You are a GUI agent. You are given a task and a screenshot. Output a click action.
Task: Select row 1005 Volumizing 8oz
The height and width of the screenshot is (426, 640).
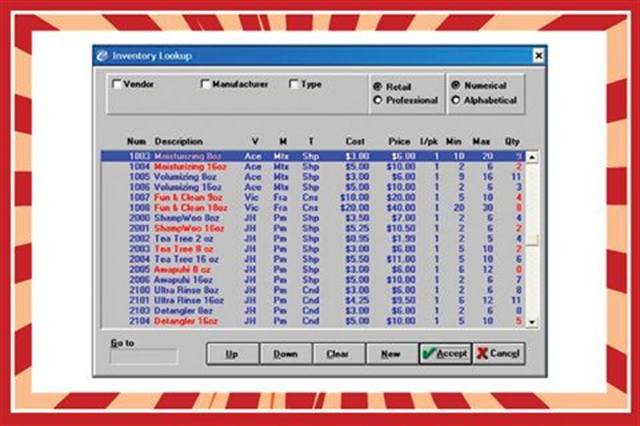click(x=313, y=177)
